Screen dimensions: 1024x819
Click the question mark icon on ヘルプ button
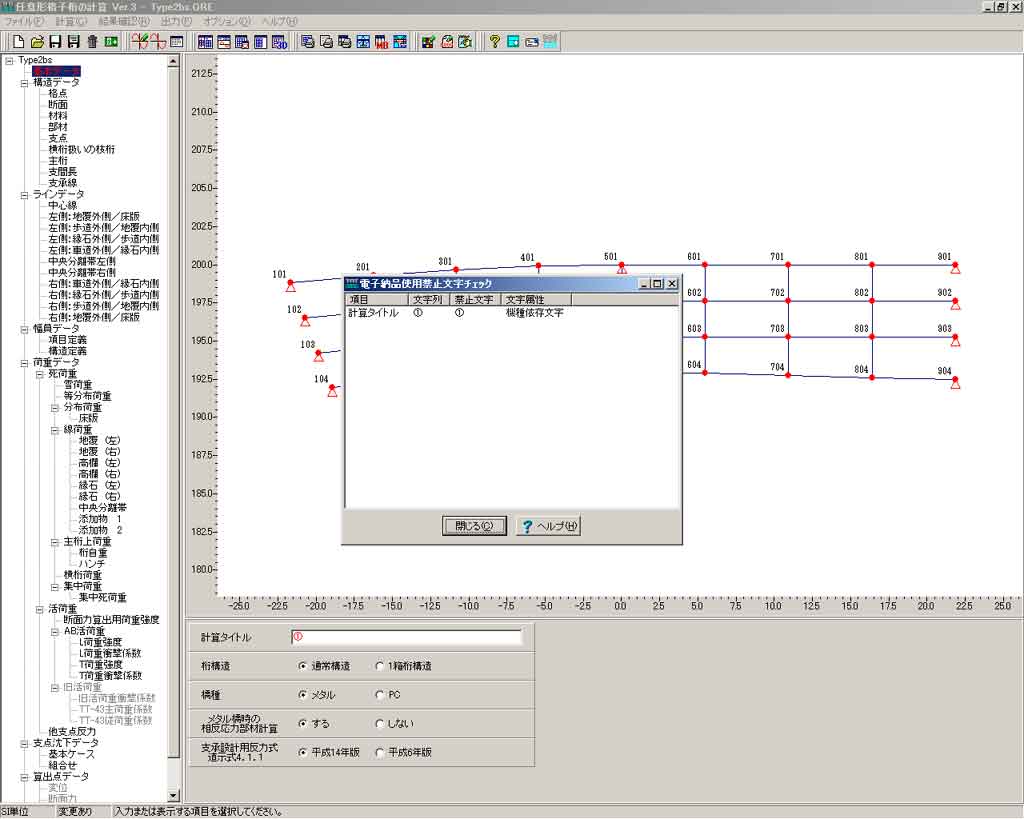(x=527, y=526)
